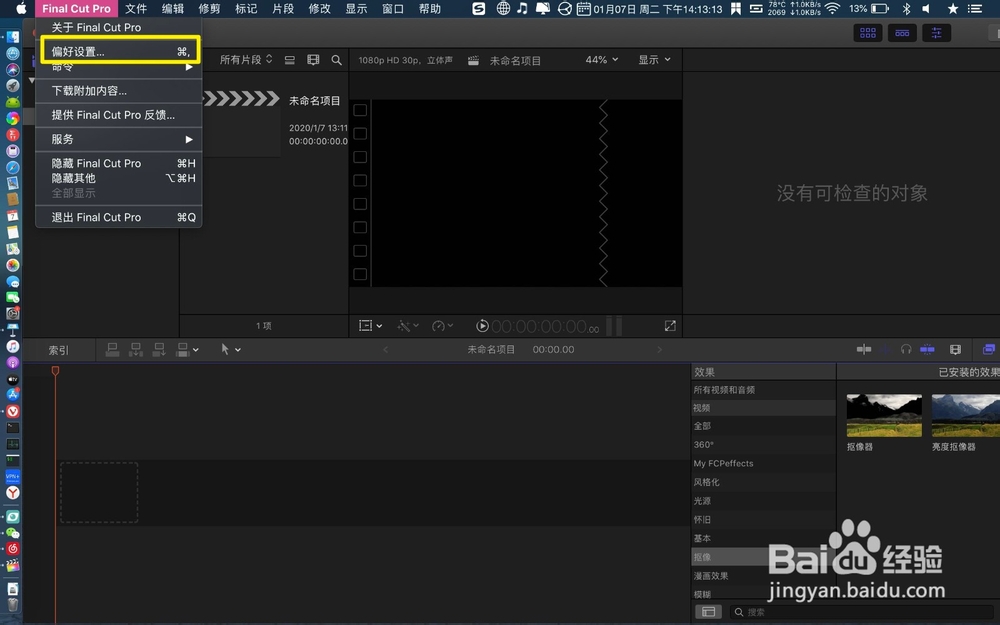Toggle the inspector sliders button
Image resolution: width=1000 pixels, height=625 pixels.
pos(936,33)
